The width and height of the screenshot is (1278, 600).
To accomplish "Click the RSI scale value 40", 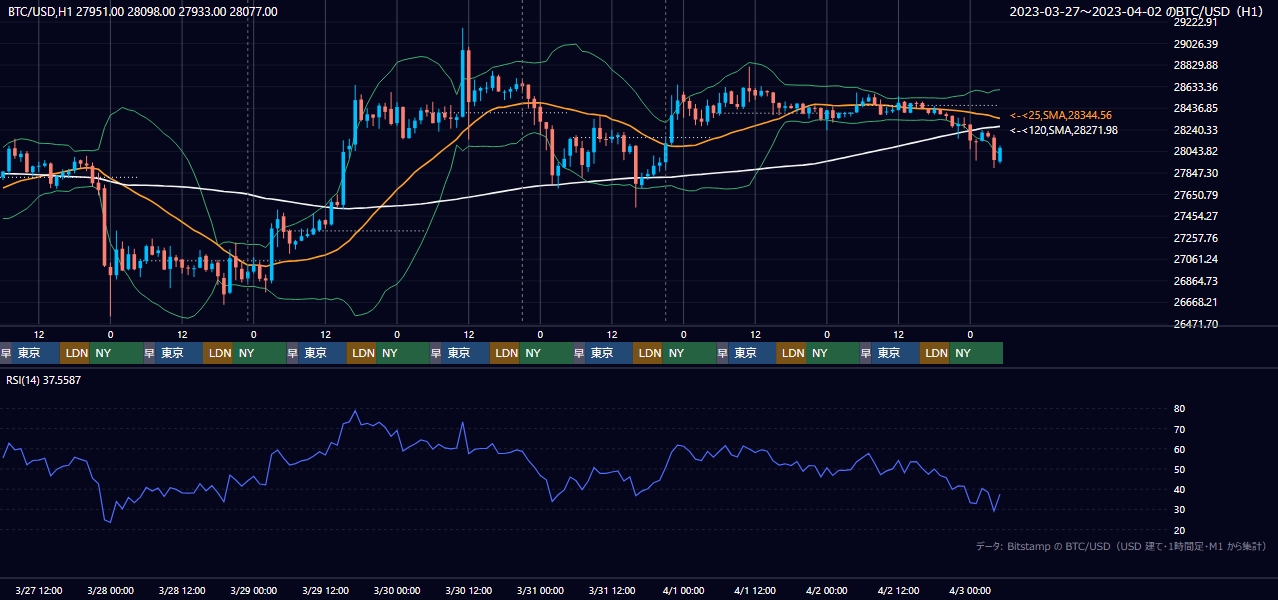I will coord(1179,489).
